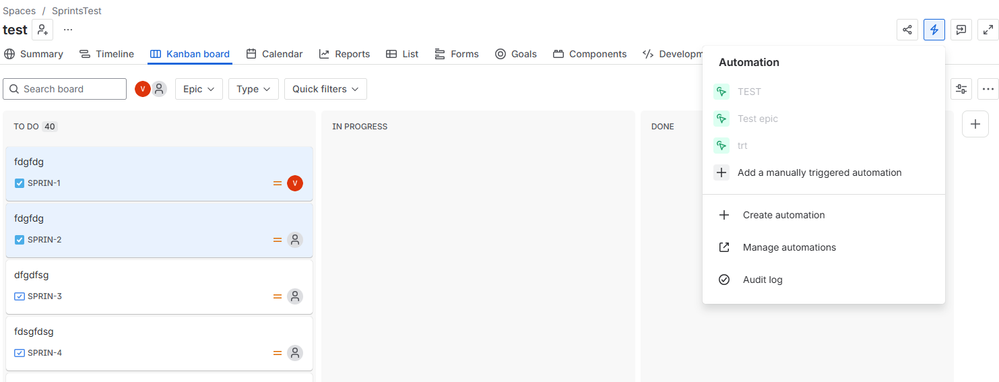Click the unassigned avatar on SPRIN-2 card
The width and height of the screenshot is (999, 382).
click(294, 240)
